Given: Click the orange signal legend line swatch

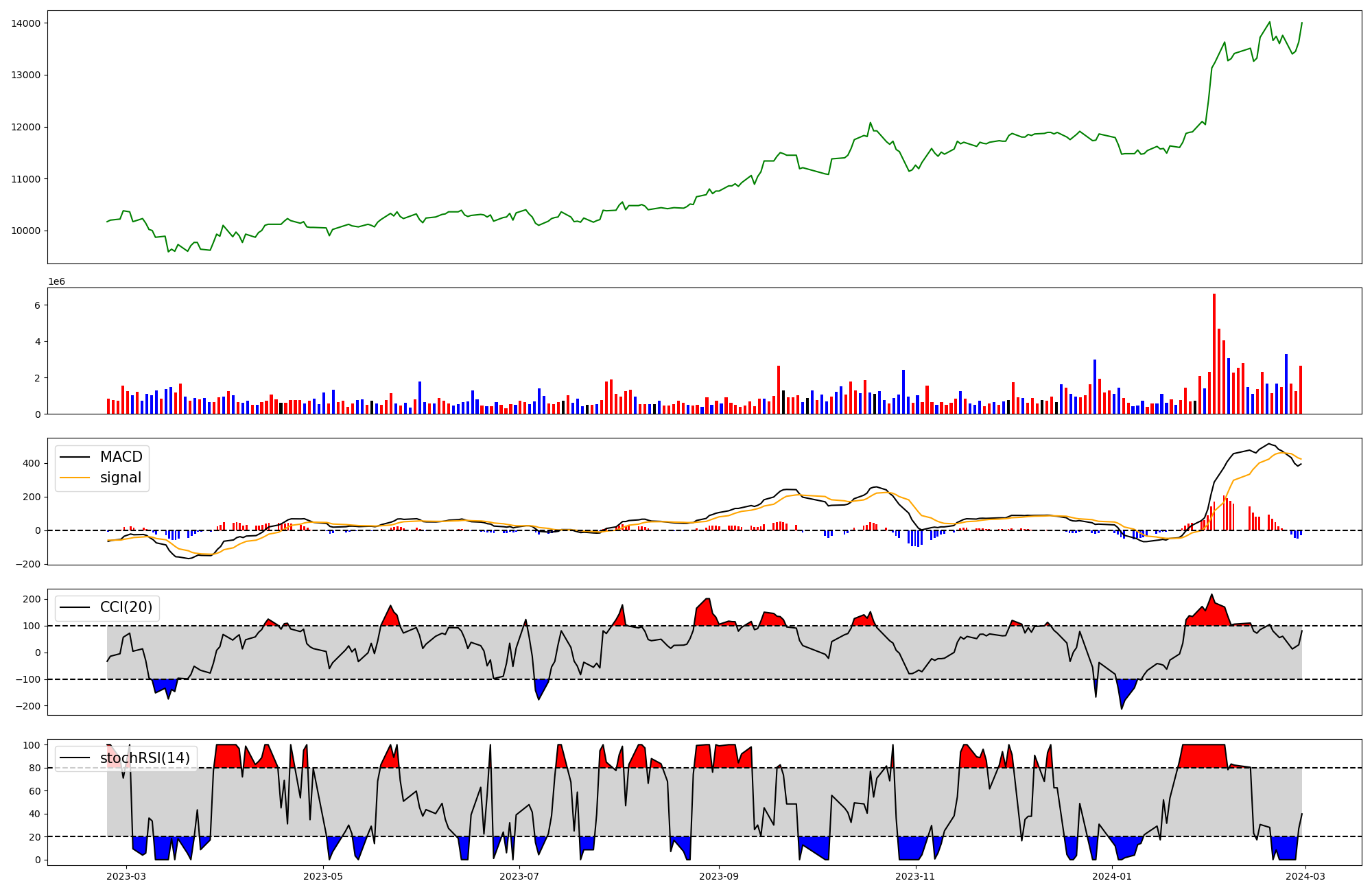Looking at the screenshot, I should coord(75,478).
